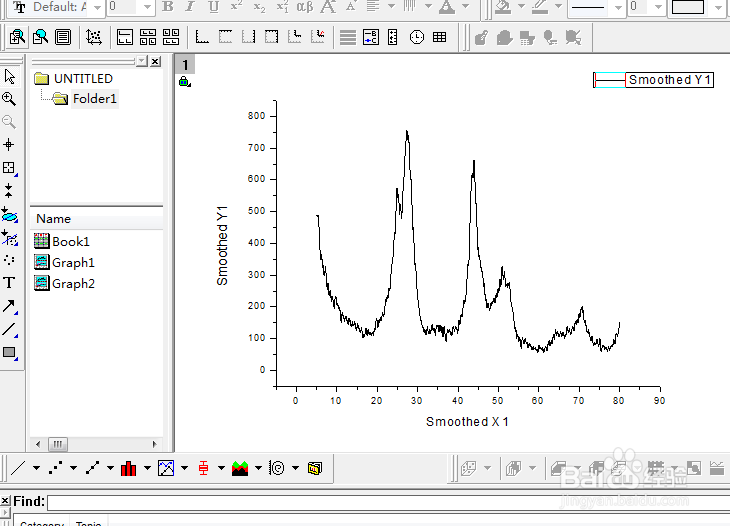Screen dimensions: 730x526
Task: Expand the Column plot type dropdown arrow
Action: pos(147,468)
